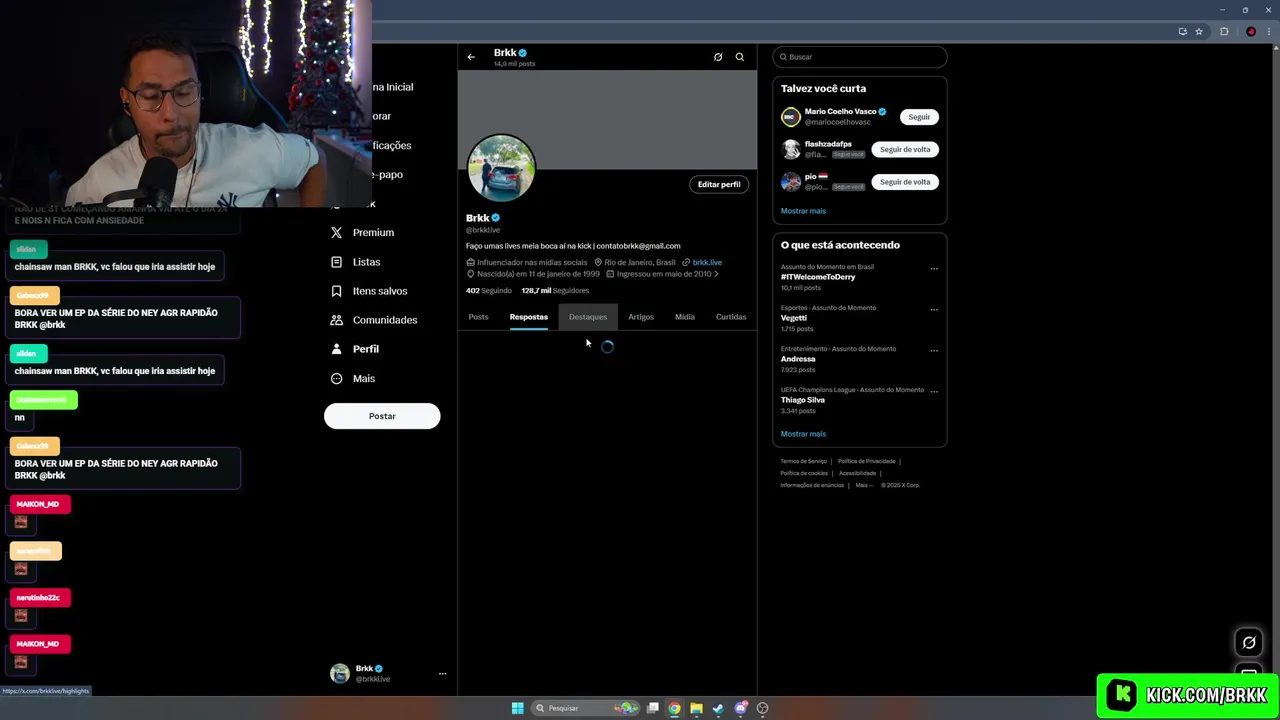The height and width of the screenshot is (720, 1280).
Task: Open options for Andressa trend
Action: click(934, 351)
